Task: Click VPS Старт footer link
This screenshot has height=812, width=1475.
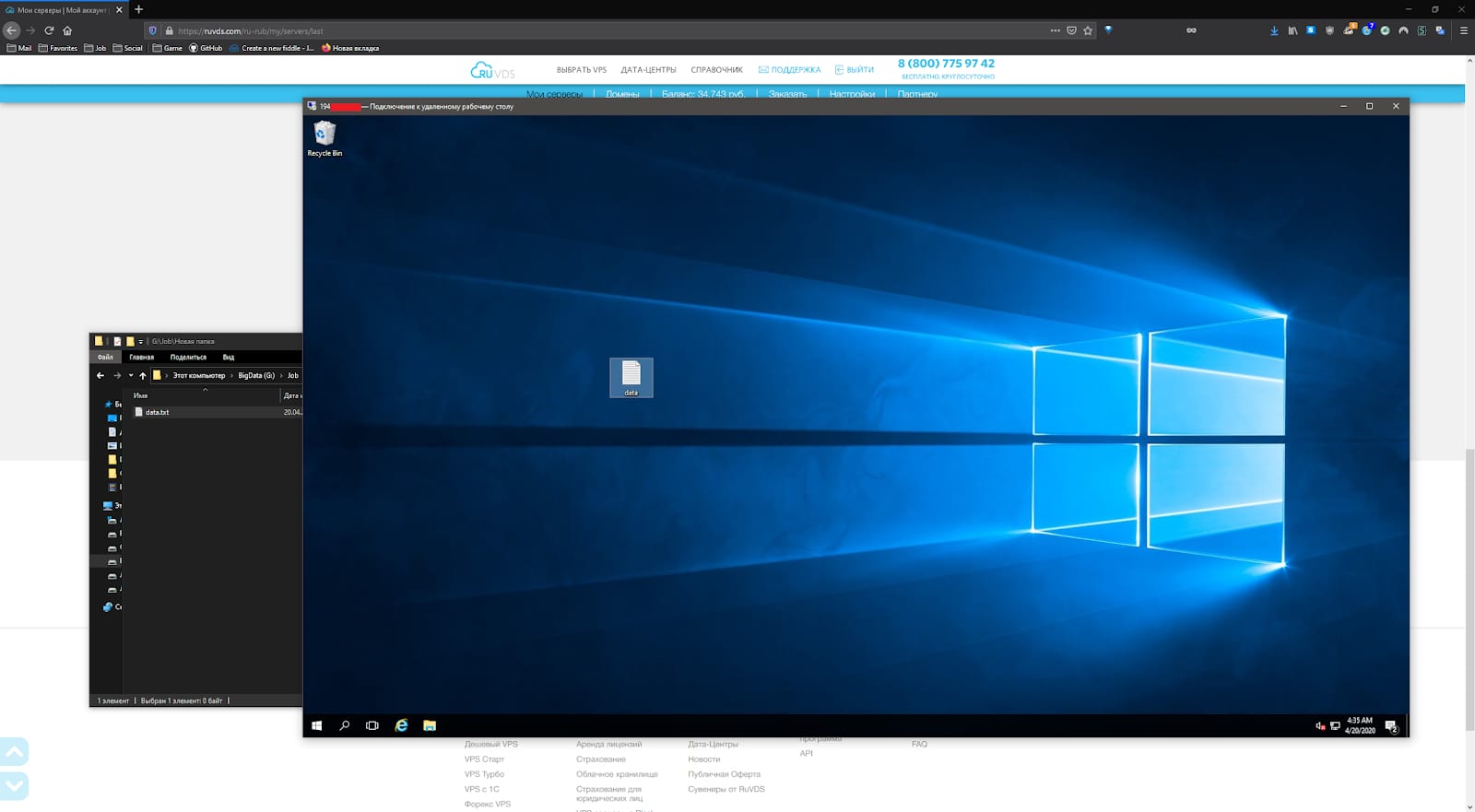Action: coord(484,759)
